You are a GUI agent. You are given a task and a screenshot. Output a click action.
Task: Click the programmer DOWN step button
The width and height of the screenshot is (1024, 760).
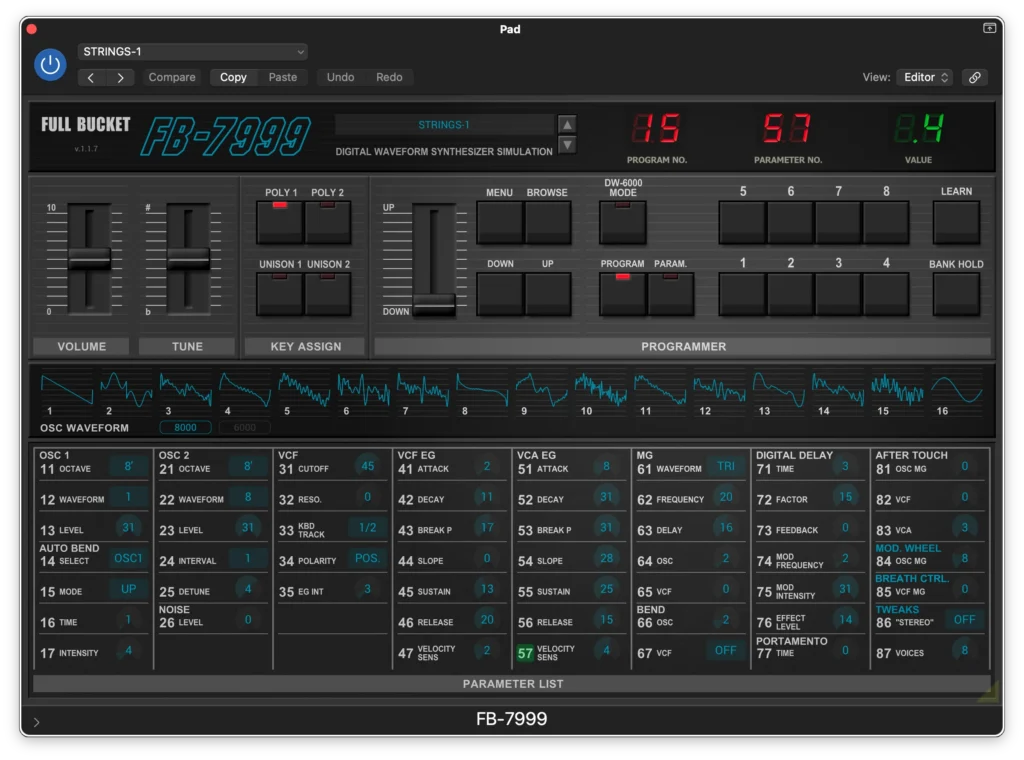[500, 294]
